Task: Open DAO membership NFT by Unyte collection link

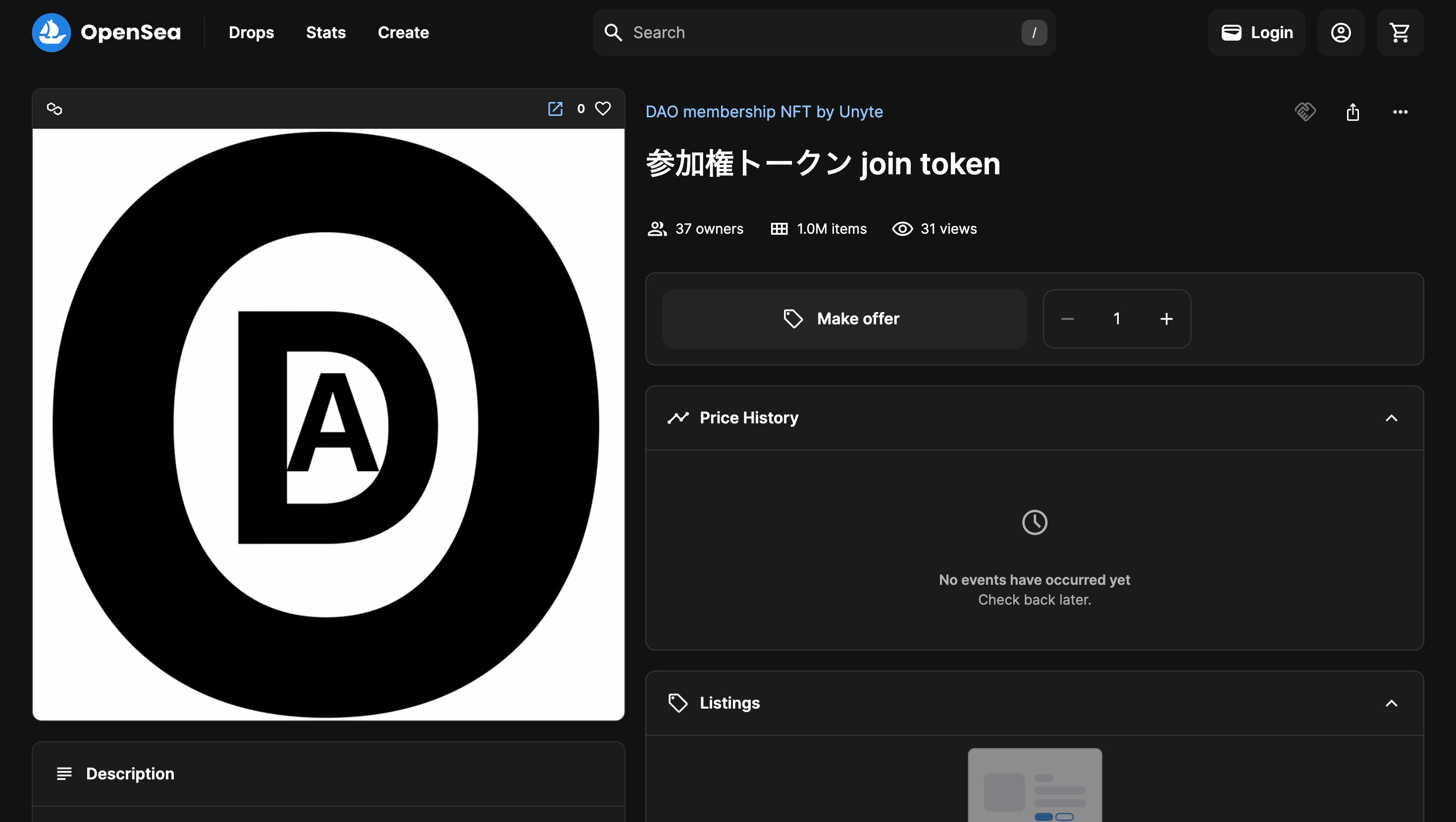Action: pyautogui.click(x=764, y=112)
